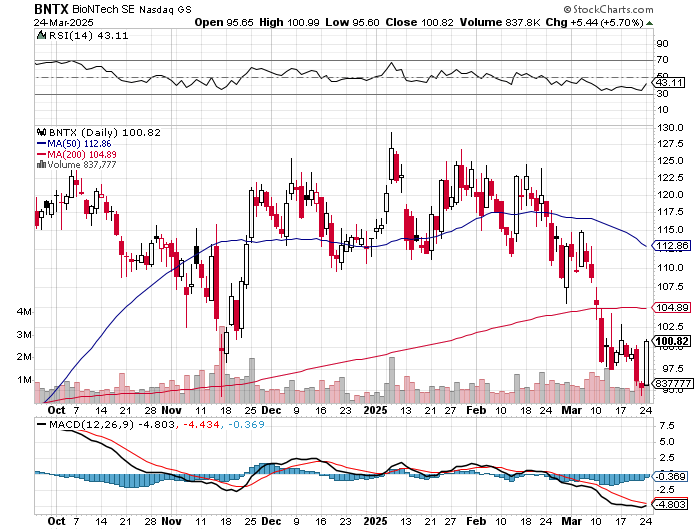
Task: Click the MA(50) 112.86 legend text
Action: [79, 144]
